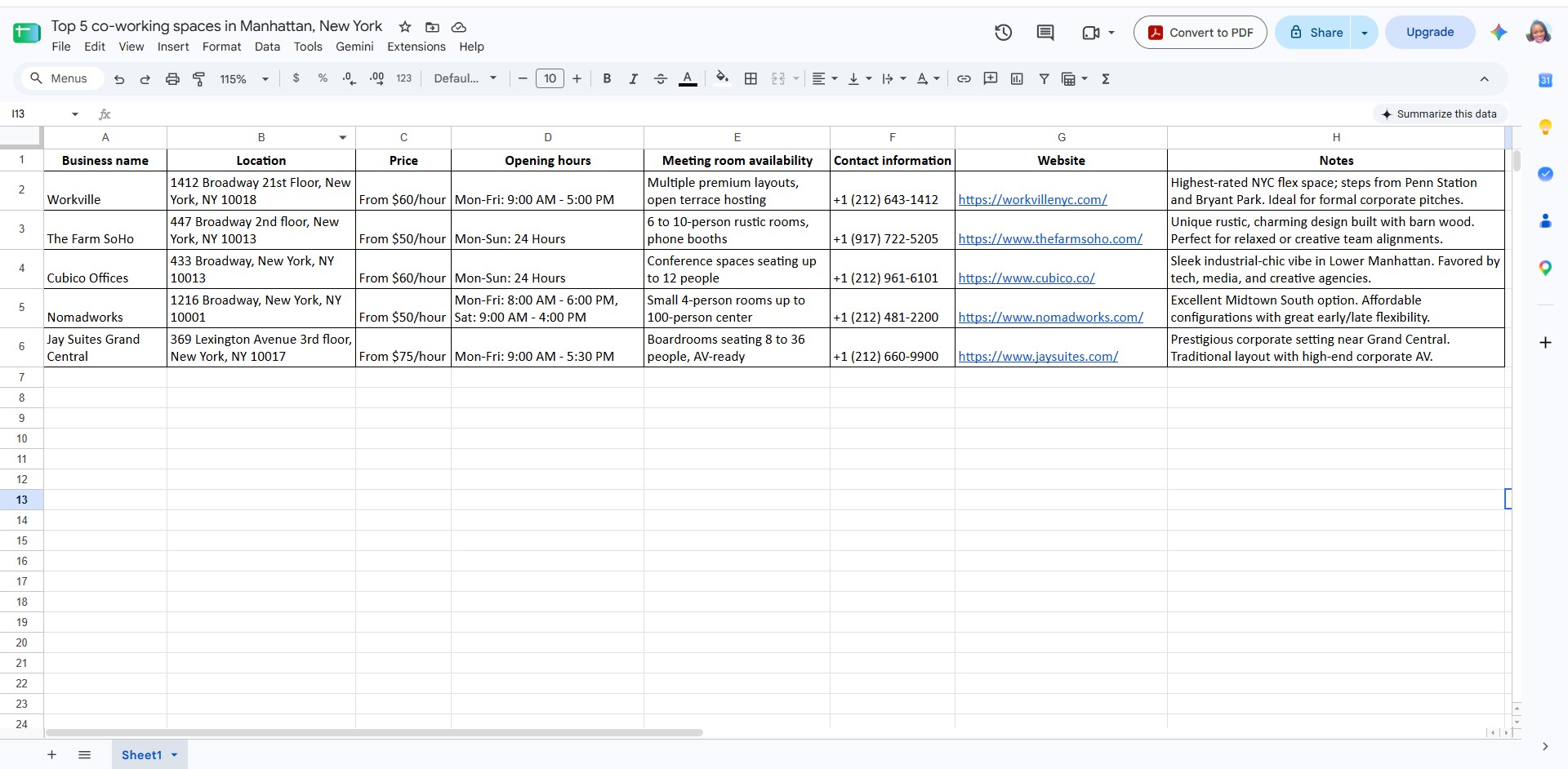
Task: Open workvillenyc.com link
Action: (x=1032, y=200)
